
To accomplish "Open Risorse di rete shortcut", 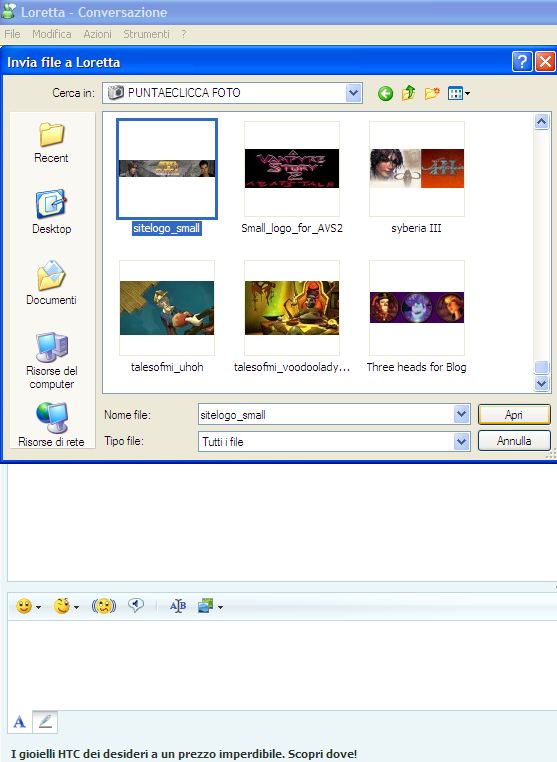I will click(x=51, y=424).
